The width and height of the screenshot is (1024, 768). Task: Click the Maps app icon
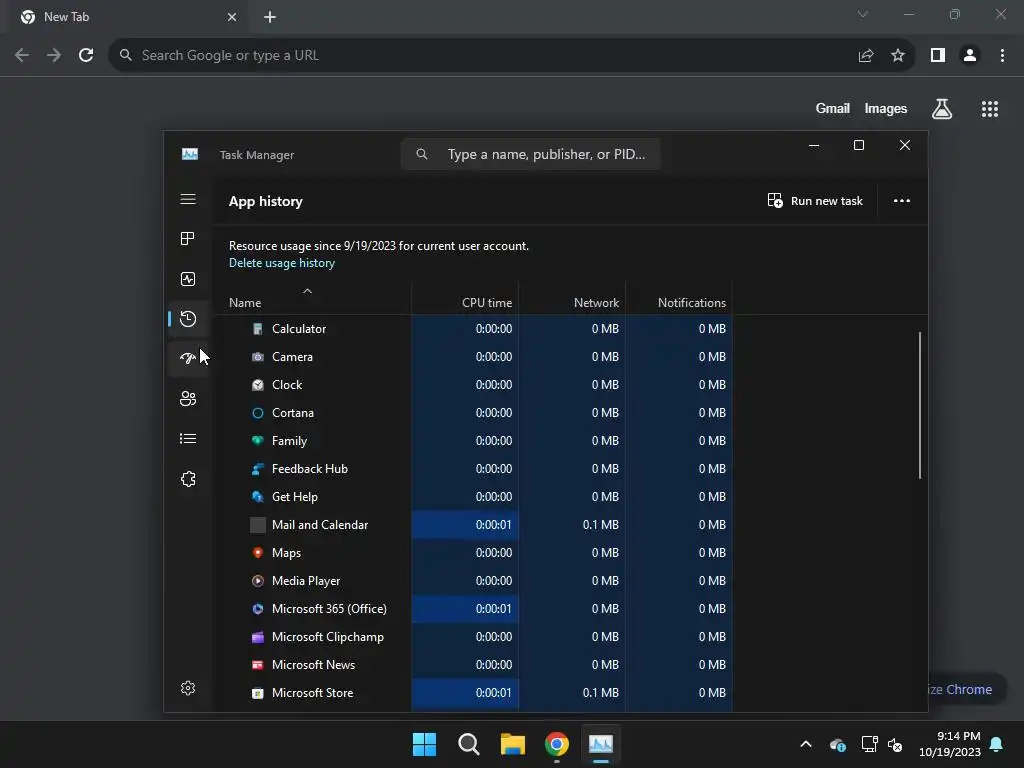tap(258, 553)
